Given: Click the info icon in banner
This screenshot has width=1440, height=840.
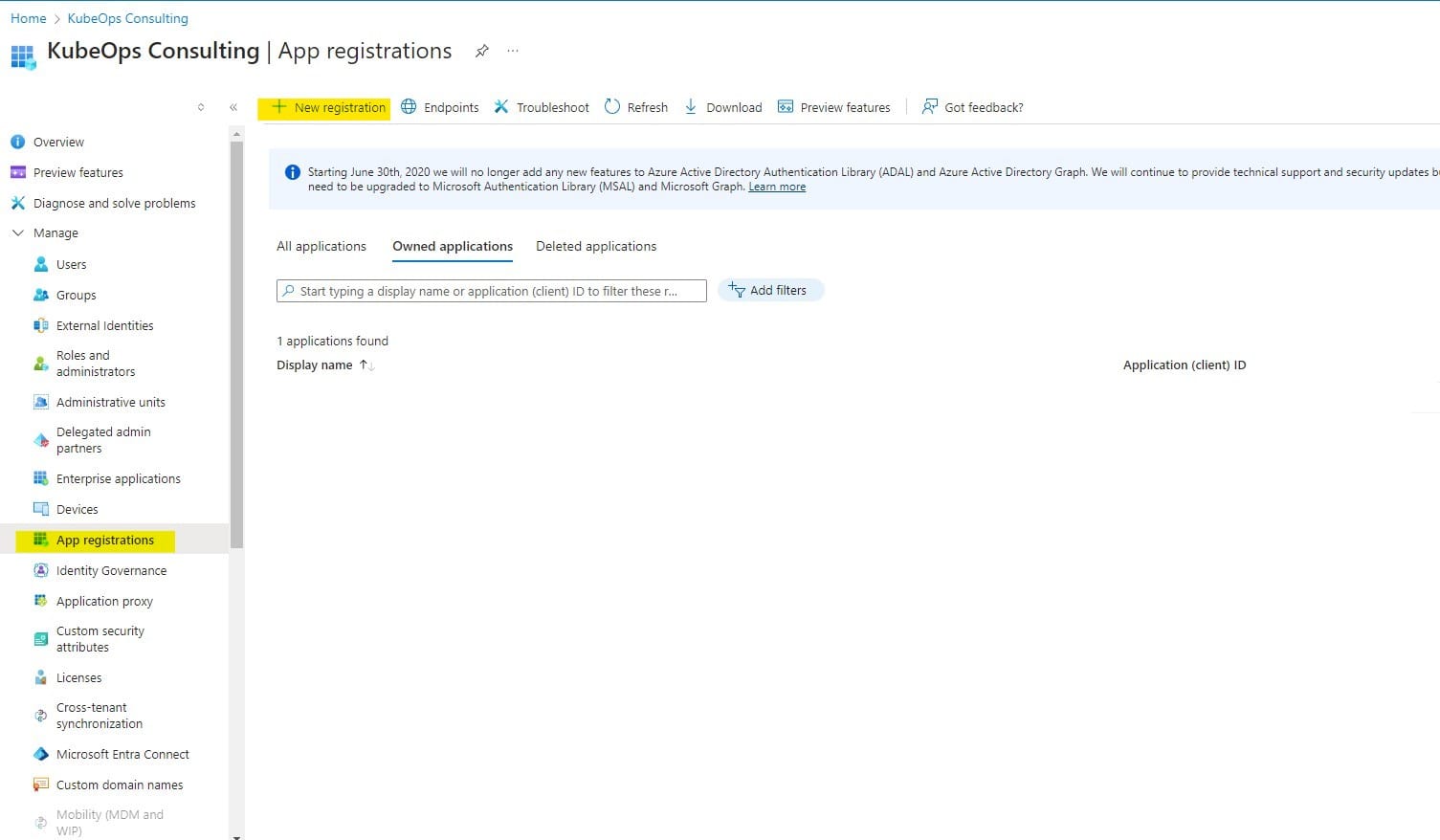Looking at the screenshot, I should pos(293,172).
